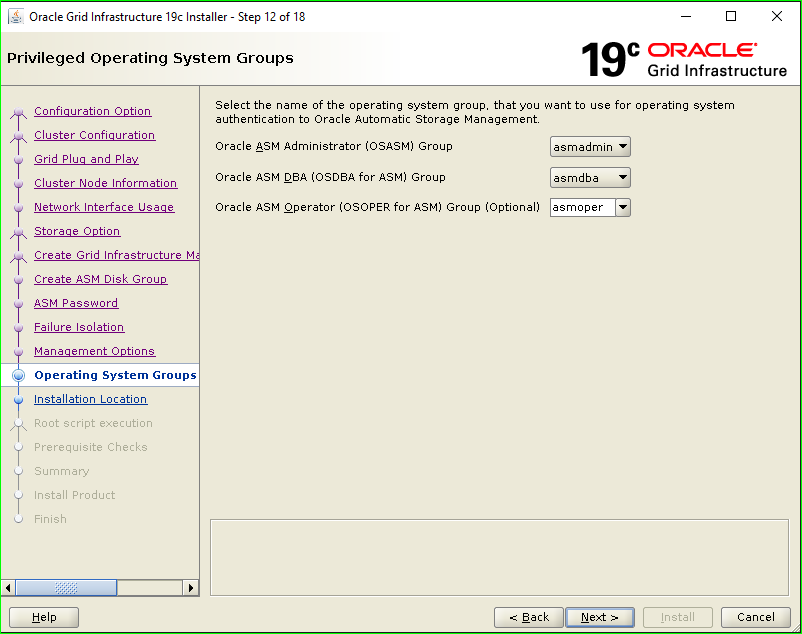Select the Operating System Groups sidebar entry
802x634 pixels.
[113, 375]
